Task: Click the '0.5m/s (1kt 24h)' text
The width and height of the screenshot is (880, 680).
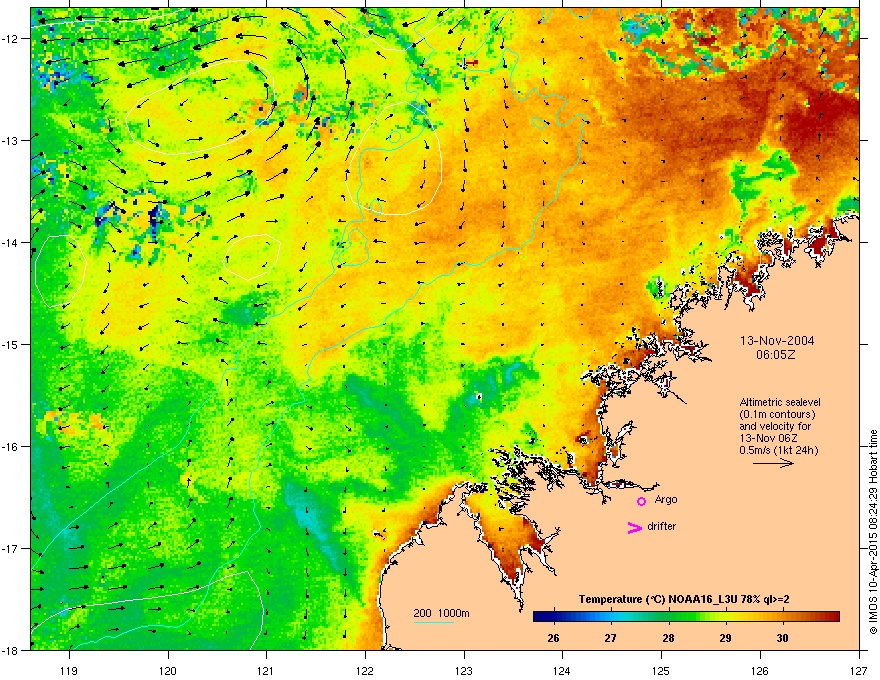Action: 779,450
